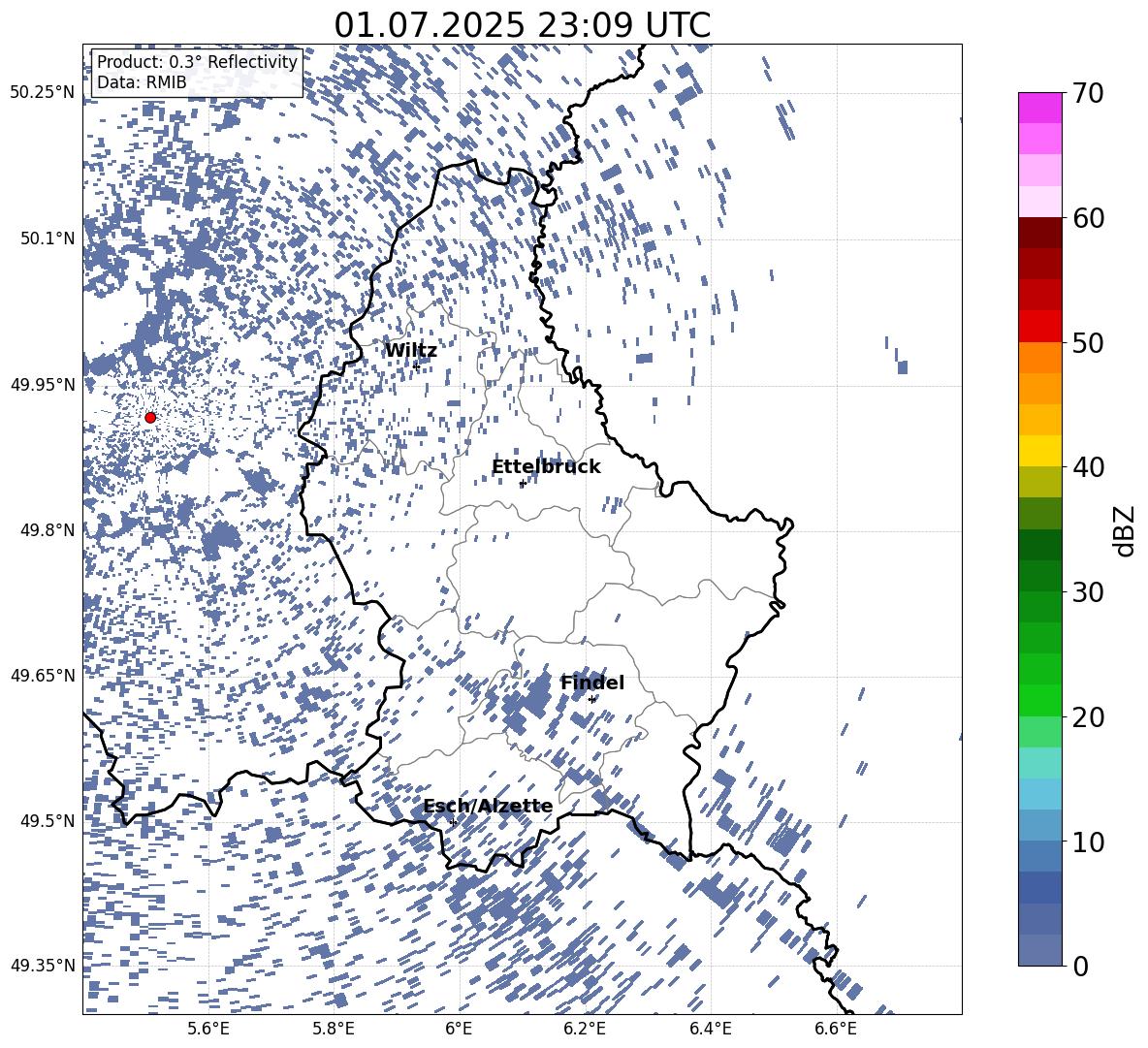Click the cross marker under Wiltz label
The width and height of the screenshot is (1148, 1048).
point(416,365)
